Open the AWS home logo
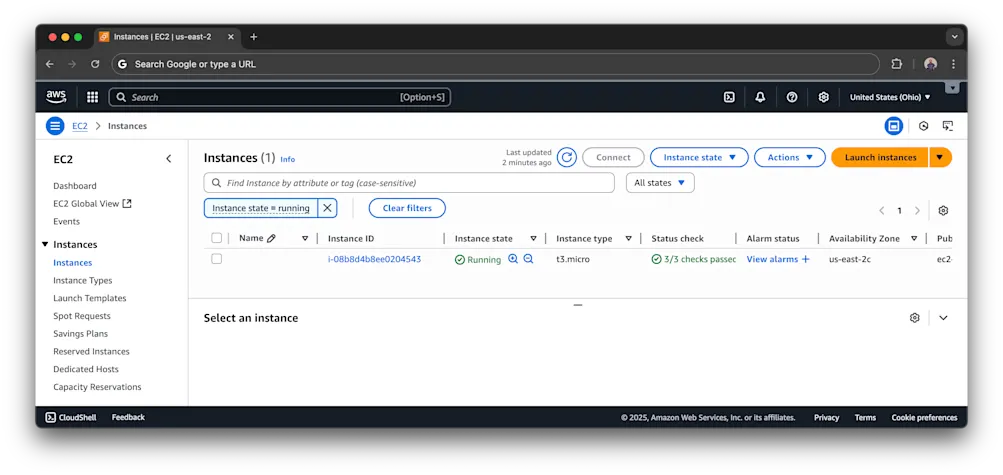Viewport: 1003px width, 475px height. pos(56,97)
